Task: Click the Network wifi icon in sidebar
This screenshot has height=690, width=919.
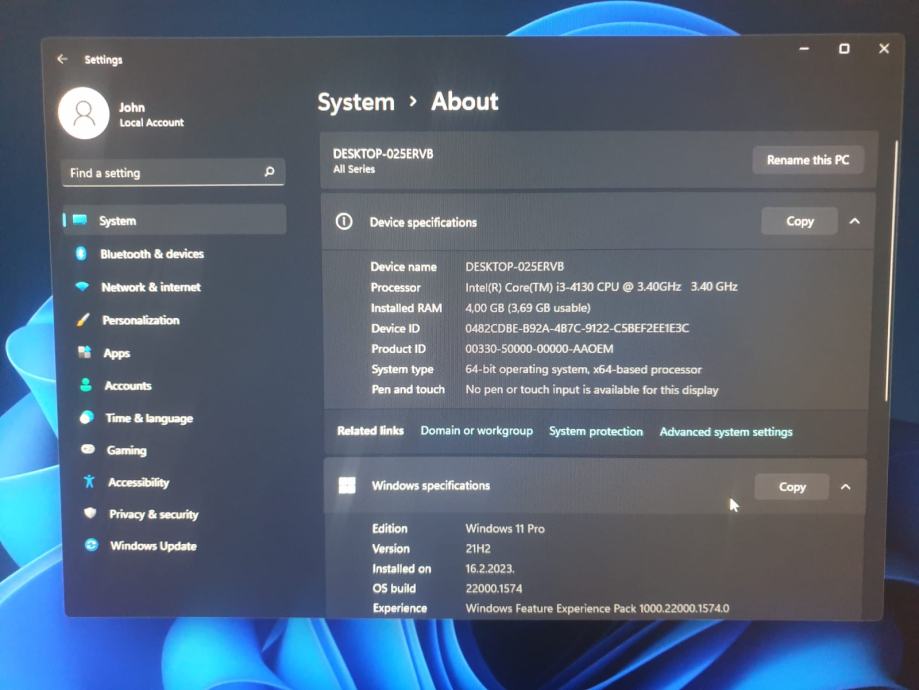Action: point(82,286)
